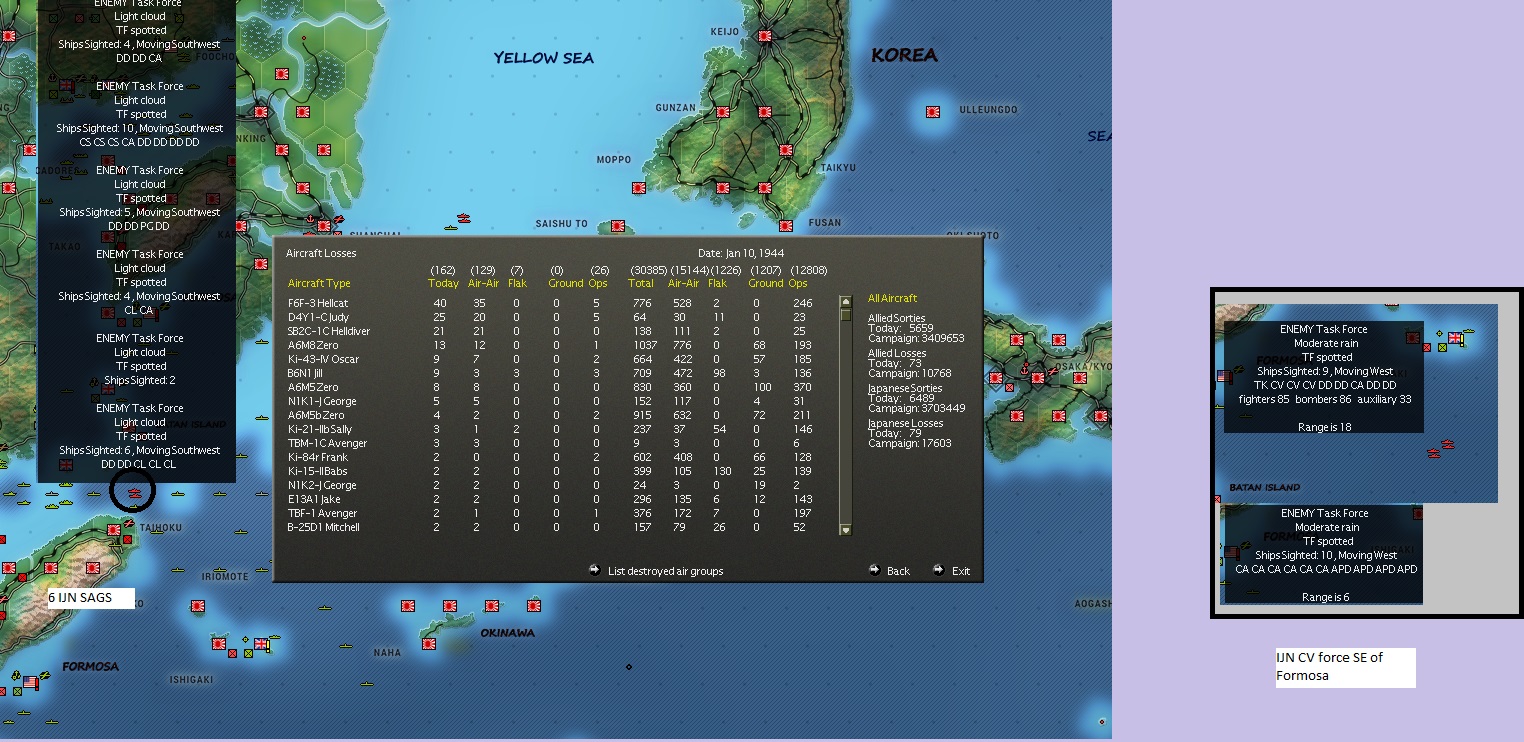Open List destroyed air groups
The image size is (1524, 742).
coord(656,571)
